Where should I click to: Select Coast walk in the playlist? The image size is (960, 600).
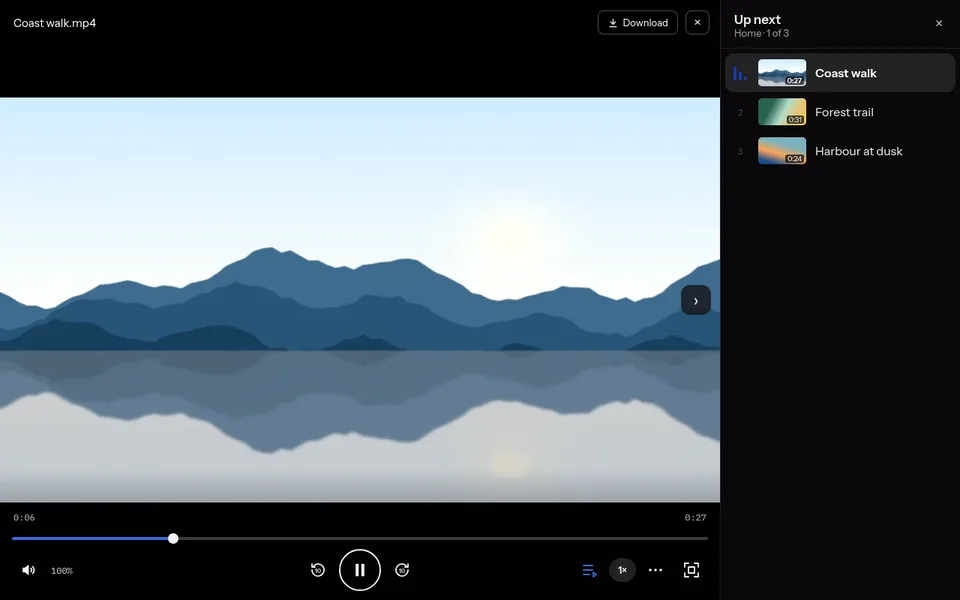[x=840, y=73]
